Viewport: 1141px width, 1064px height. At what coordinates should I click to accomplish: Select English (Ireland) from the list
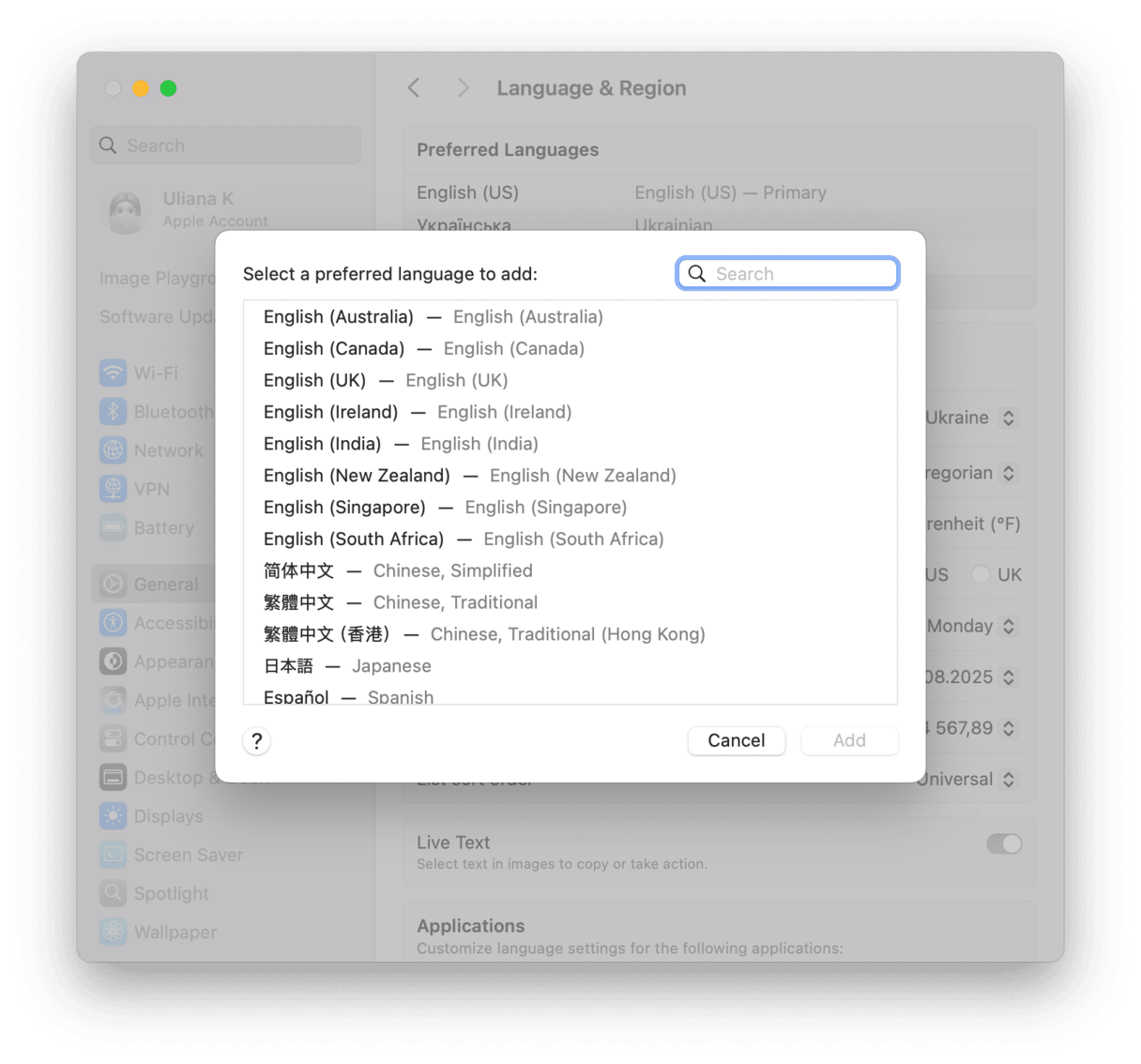tap(570, 413)
